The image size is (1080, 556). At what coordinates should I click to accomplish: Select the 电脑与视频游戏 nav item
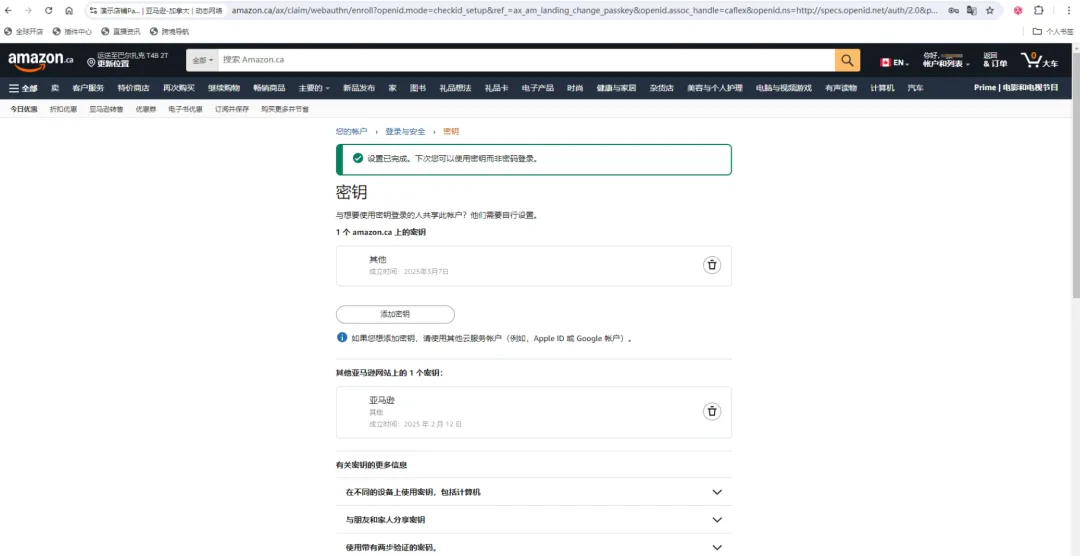point(784,88)
